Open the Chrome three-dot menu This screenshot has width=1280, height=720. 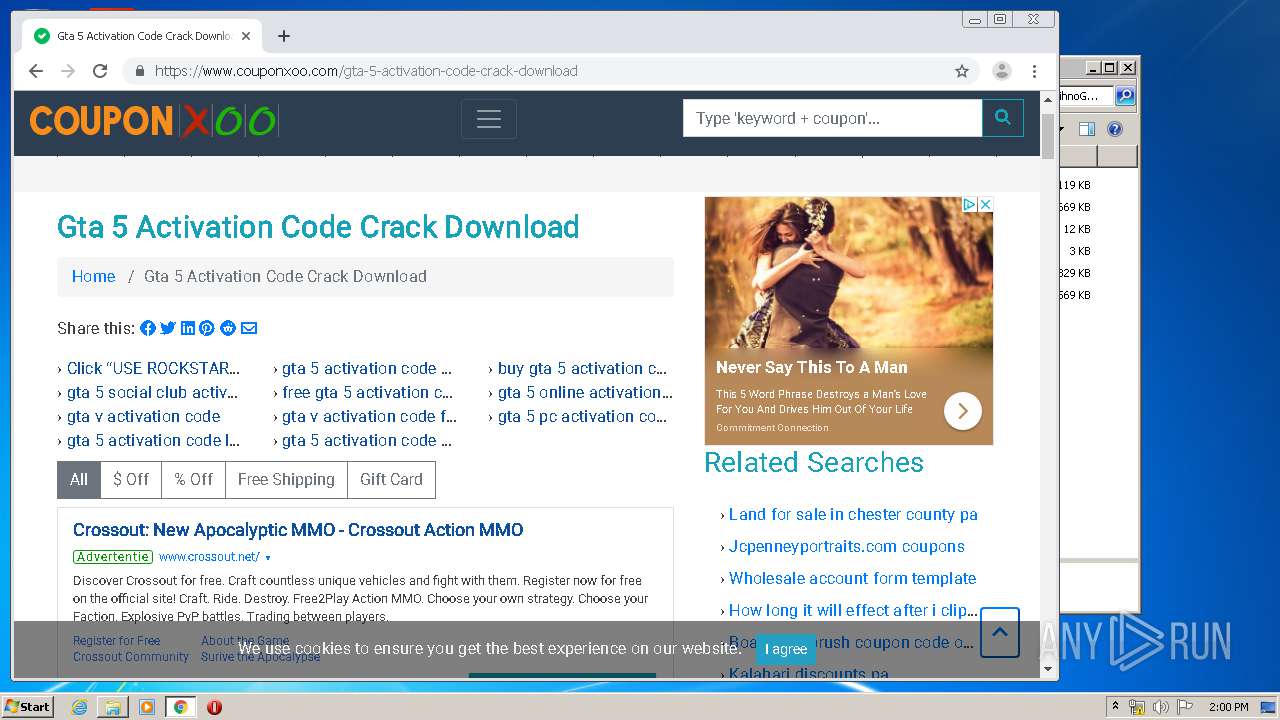(1034, 71)
